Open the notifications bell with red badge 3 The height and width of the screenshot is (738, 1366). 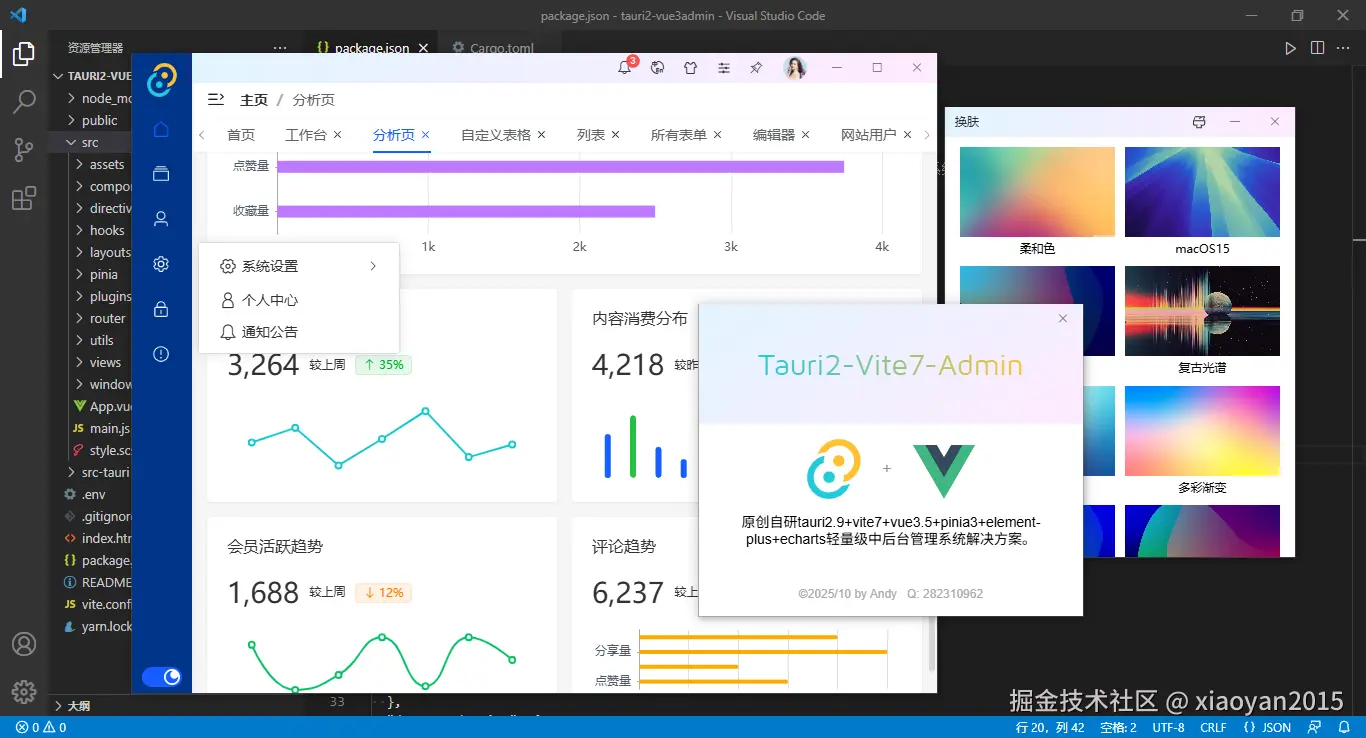pyautogui.click(x=625, y=67)
